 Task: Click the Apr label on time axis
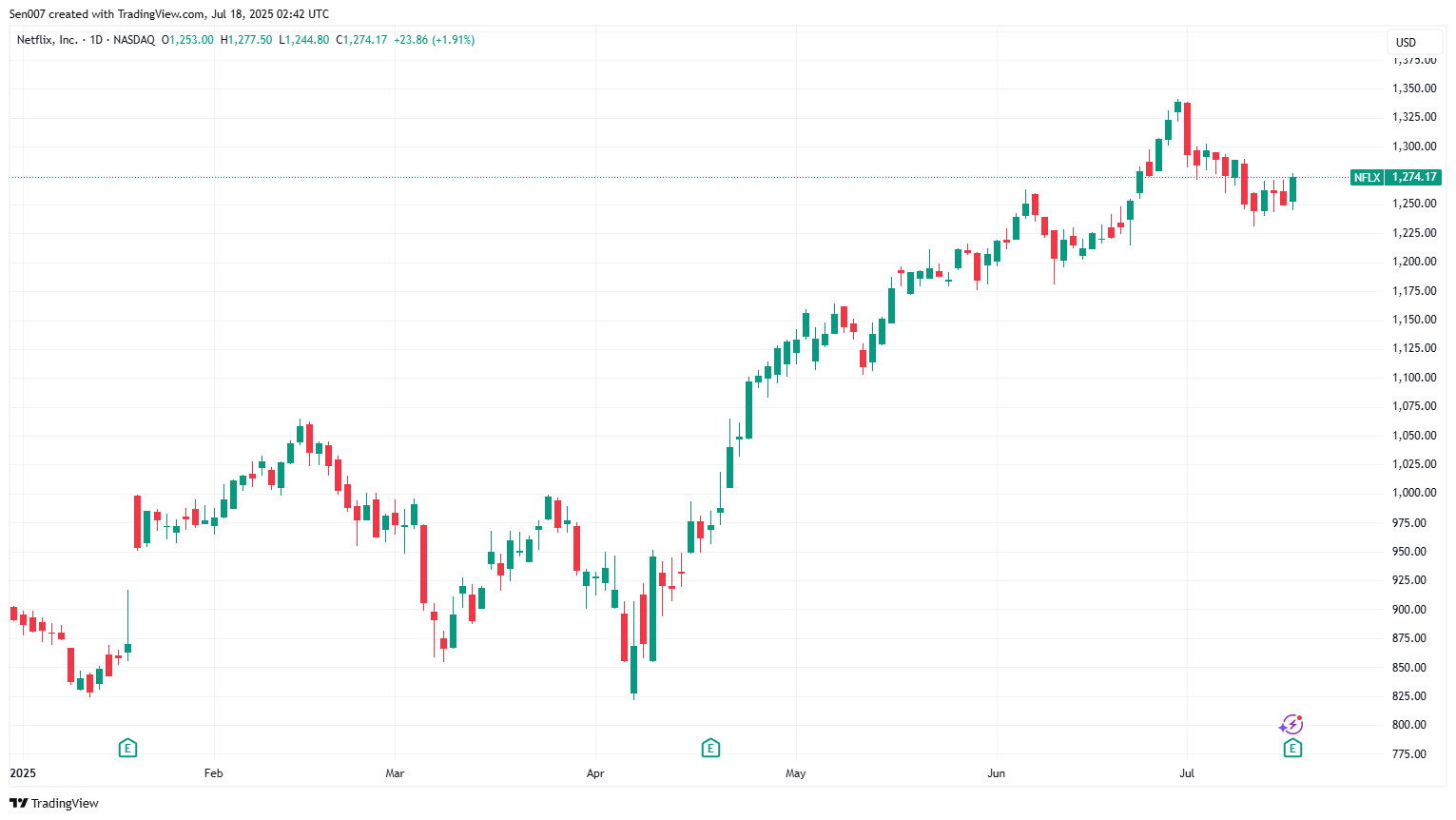pos(595,773)
